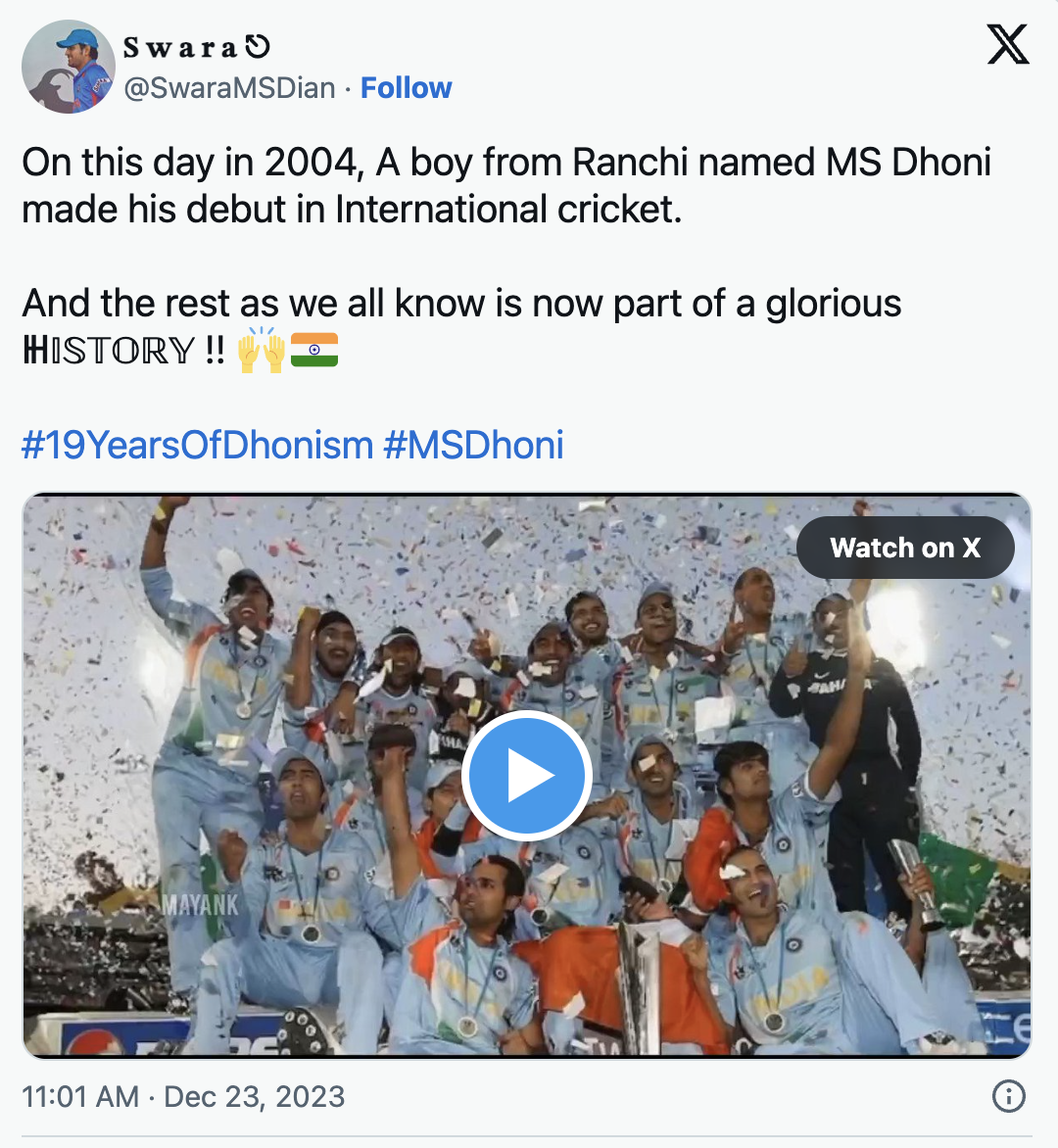The image size is (1058, 1148).
Task: Open the @SwaraMSDian handle link
Action: pos(229,88)
